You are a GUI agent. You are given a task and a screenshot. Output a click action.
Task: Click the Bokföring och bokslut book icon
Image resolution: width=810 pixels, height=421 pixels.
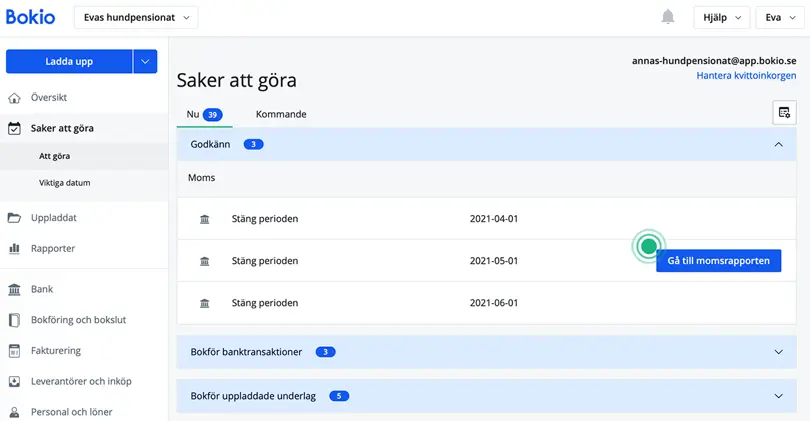click(14, 320)
